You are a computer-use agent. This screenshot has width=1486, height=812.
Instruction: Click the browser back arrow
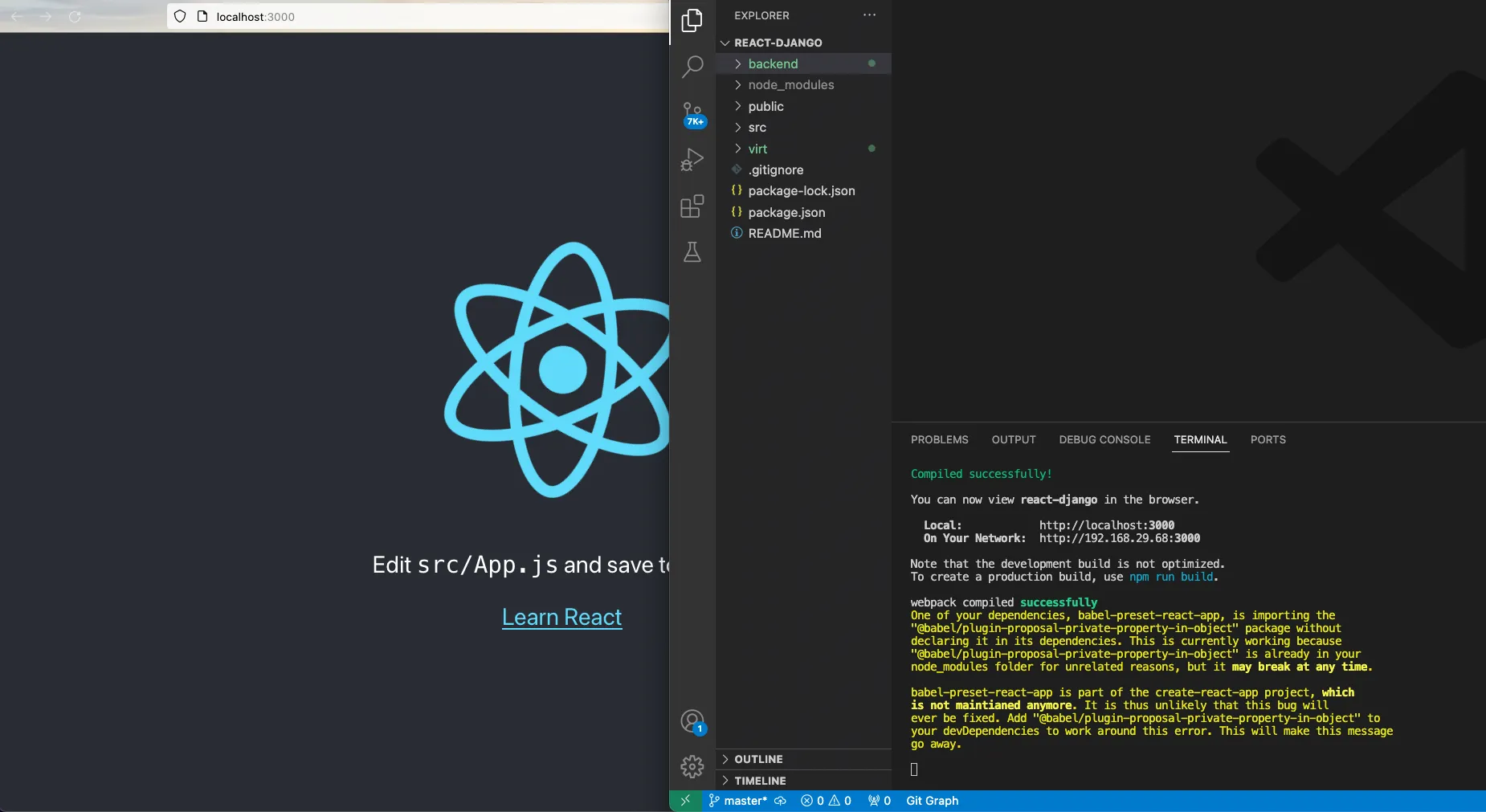coord(17,16)
